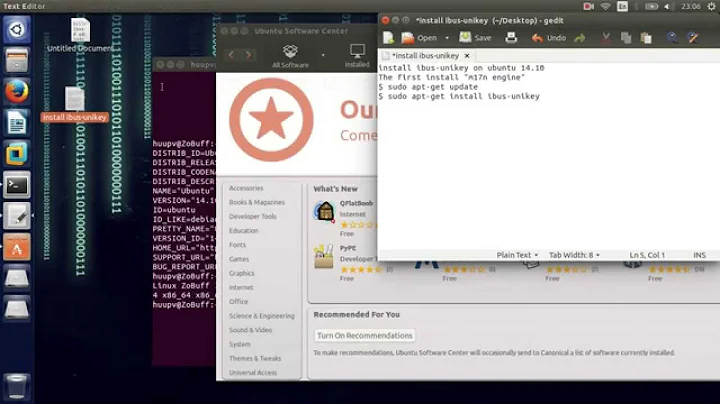Screen dimensions: 720x404
Task: Expand the recent files arrow beside Open
Action: tap(447, 38)
